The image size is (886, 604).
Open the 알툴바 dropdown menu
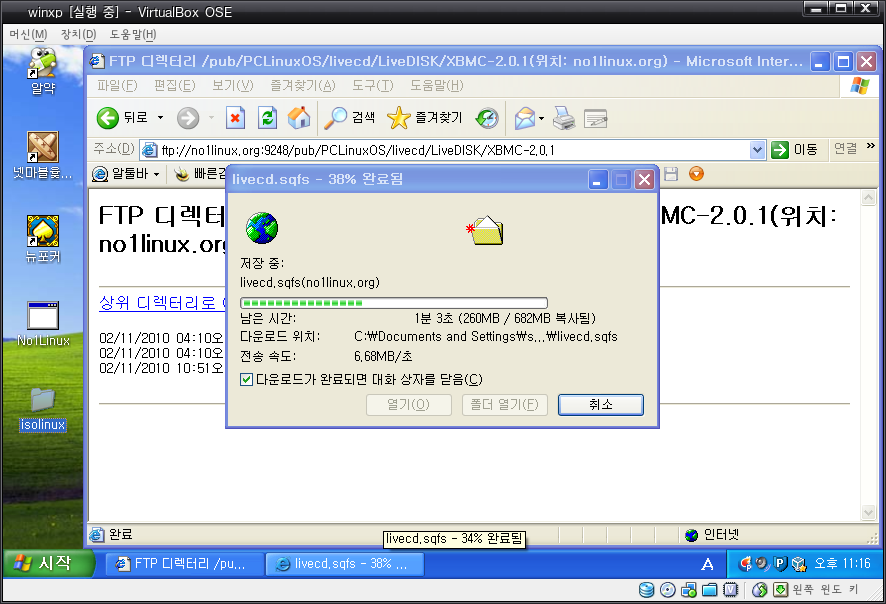(127, 174)
